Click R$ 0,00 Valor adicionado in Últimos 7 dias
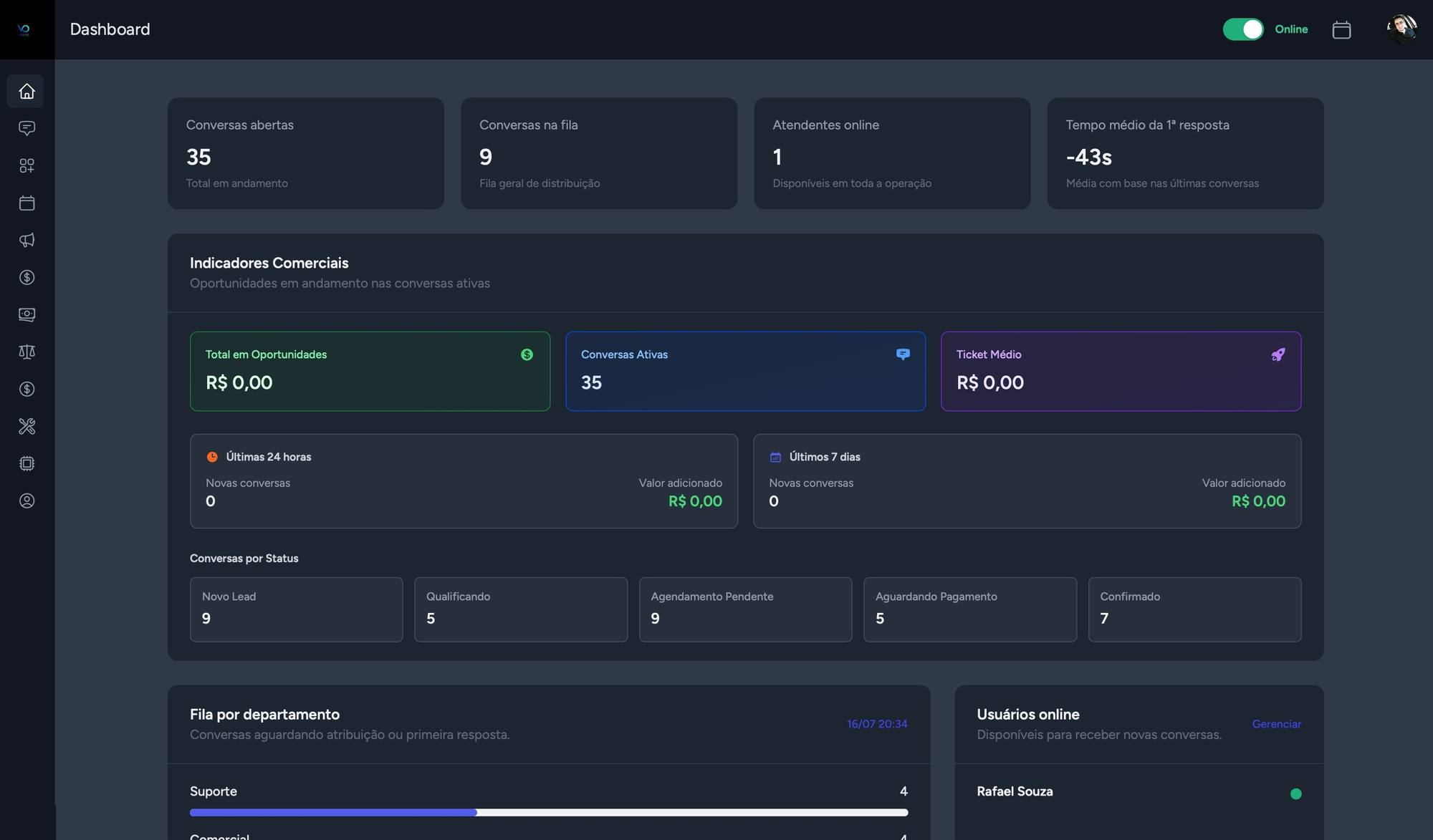Image resolution: width=1433 pixels, height=840 pixels. [x=1258, y=501]
